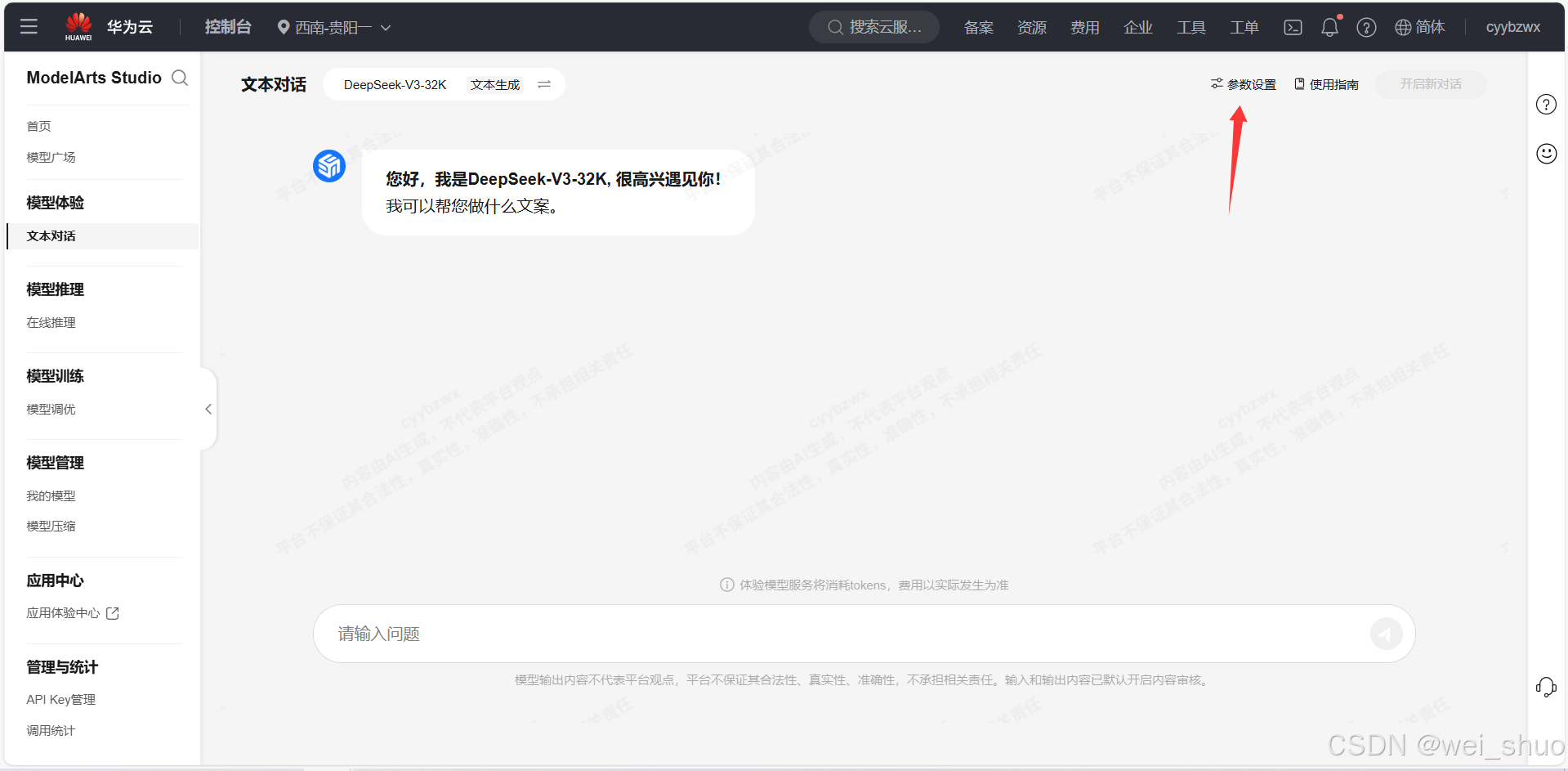1568x771 pixels.
Task: Click the 文本生成 tag
Action: 495,85
